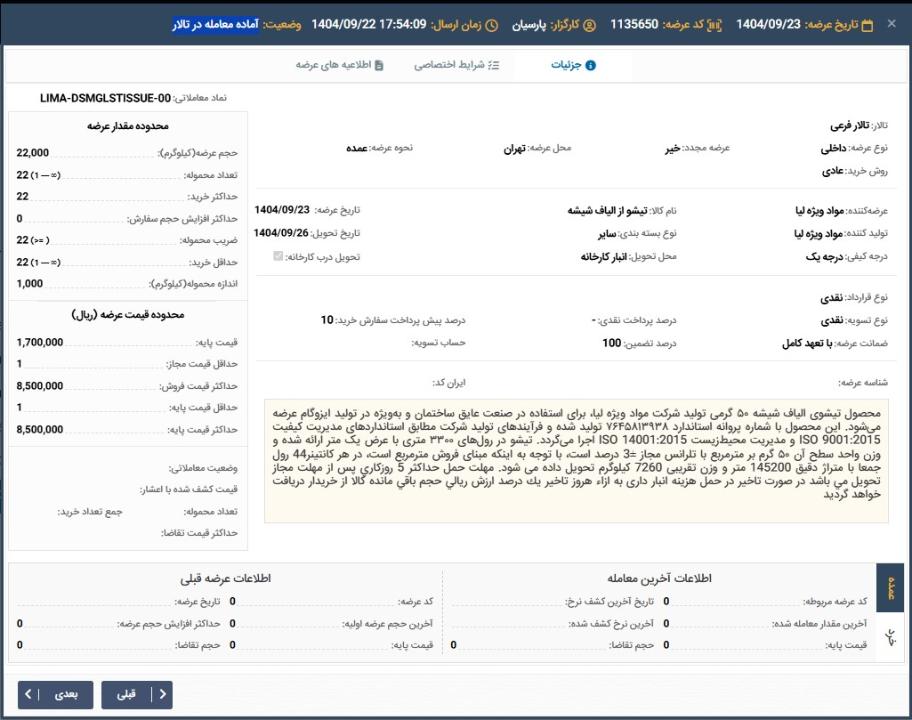
Task: Click the checklist icon on شرایط اختصاصی
Action: pyautogui.click(x=494, y=65)
